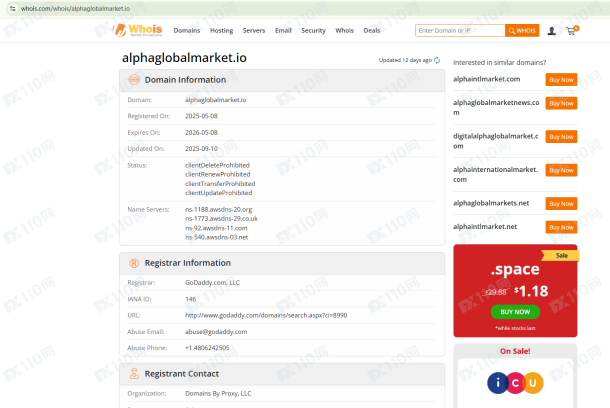The height and width of the screenshot is (408, 610).
Task: Buy Now for alphaglobalmarkets.net
Action: 561,204
